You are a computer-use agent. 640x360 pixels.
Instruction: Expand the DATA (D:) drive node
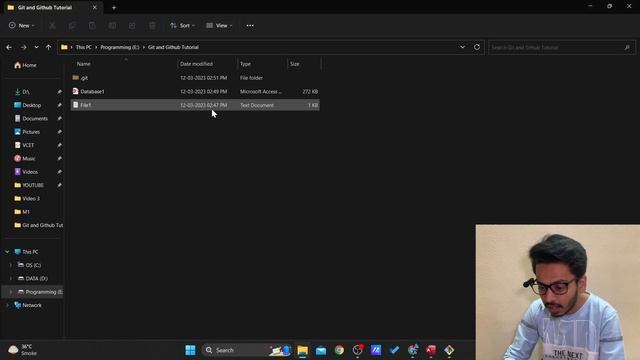(11, 279)
